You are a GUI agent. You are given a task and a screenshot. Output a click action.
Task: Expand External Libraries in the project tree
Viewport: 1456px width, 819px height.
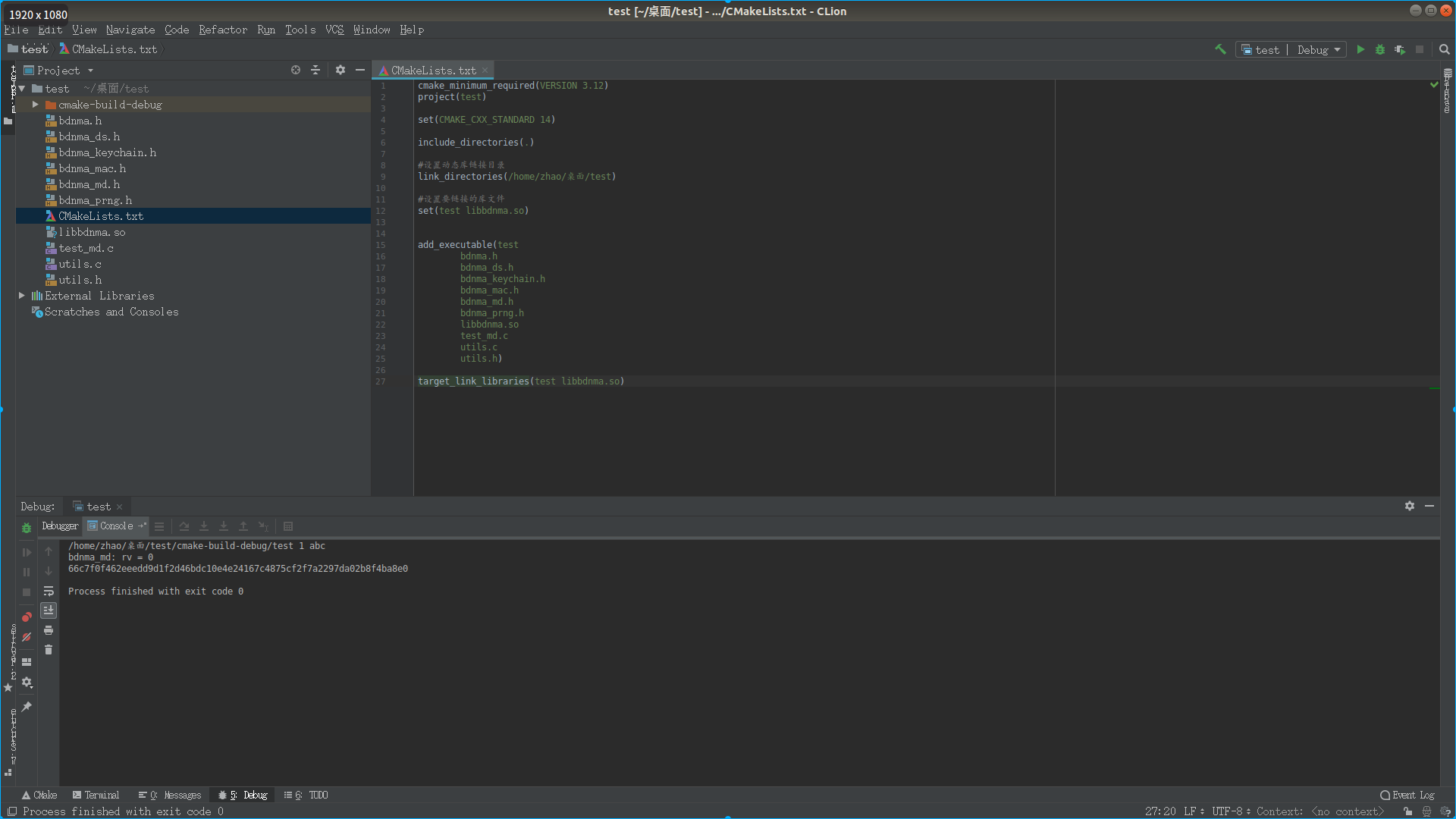click(x=22, y=295)
